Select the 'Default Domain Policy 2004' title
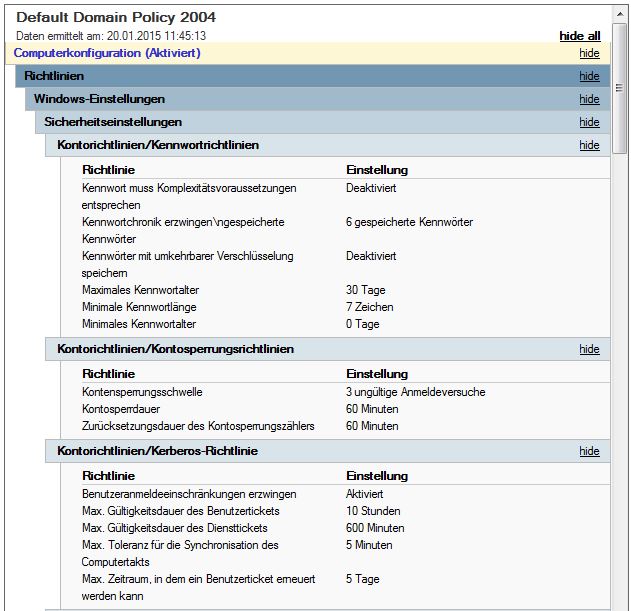Image resolution: width=631 pixels, height=611 pixels. 116,17
